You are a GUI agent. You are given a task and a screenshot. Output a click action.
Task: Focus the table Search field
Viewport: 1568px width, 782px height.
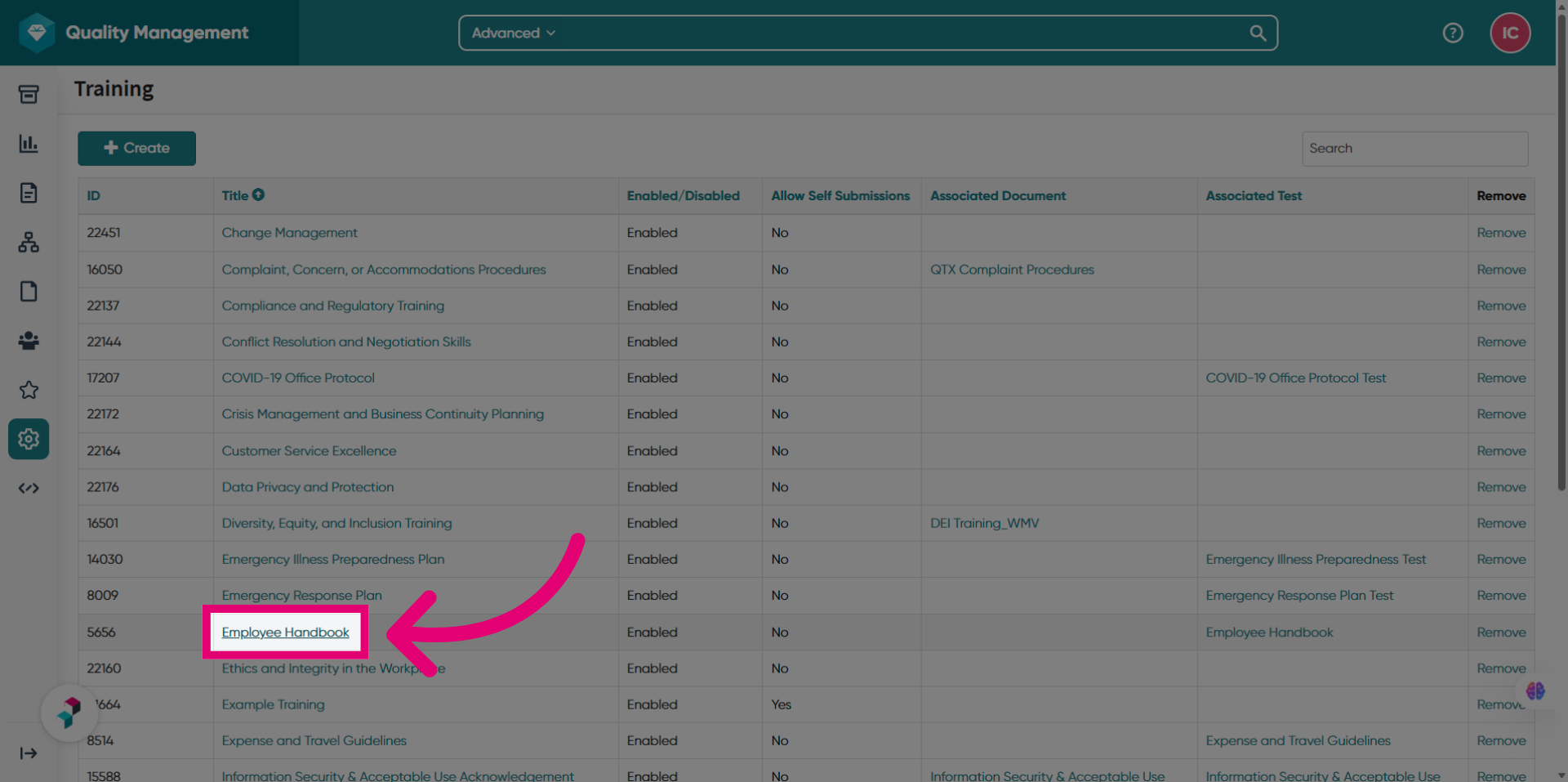[x=1414, y=149]
